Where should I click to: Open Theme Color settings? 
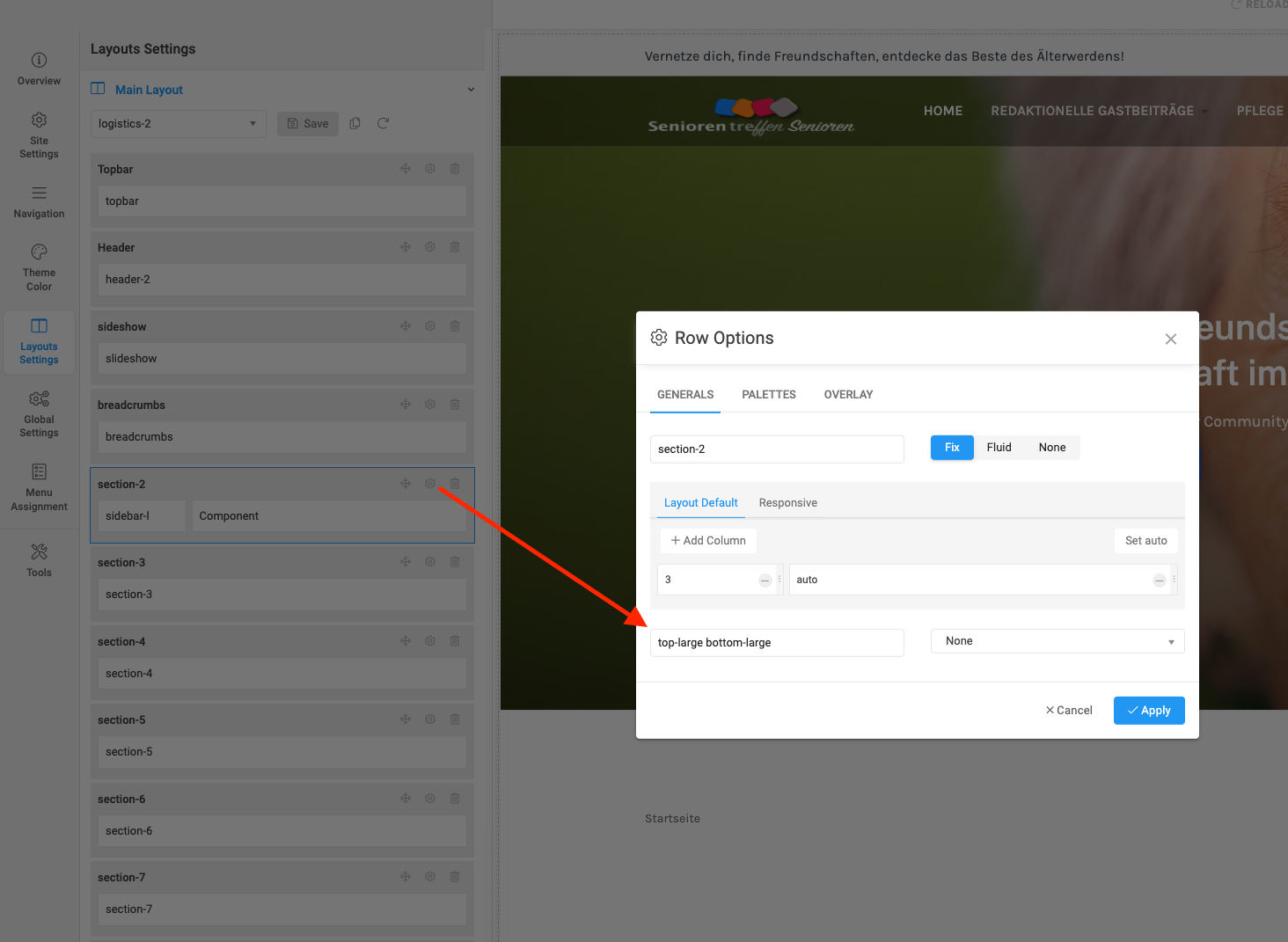click(x=39, y=267)
